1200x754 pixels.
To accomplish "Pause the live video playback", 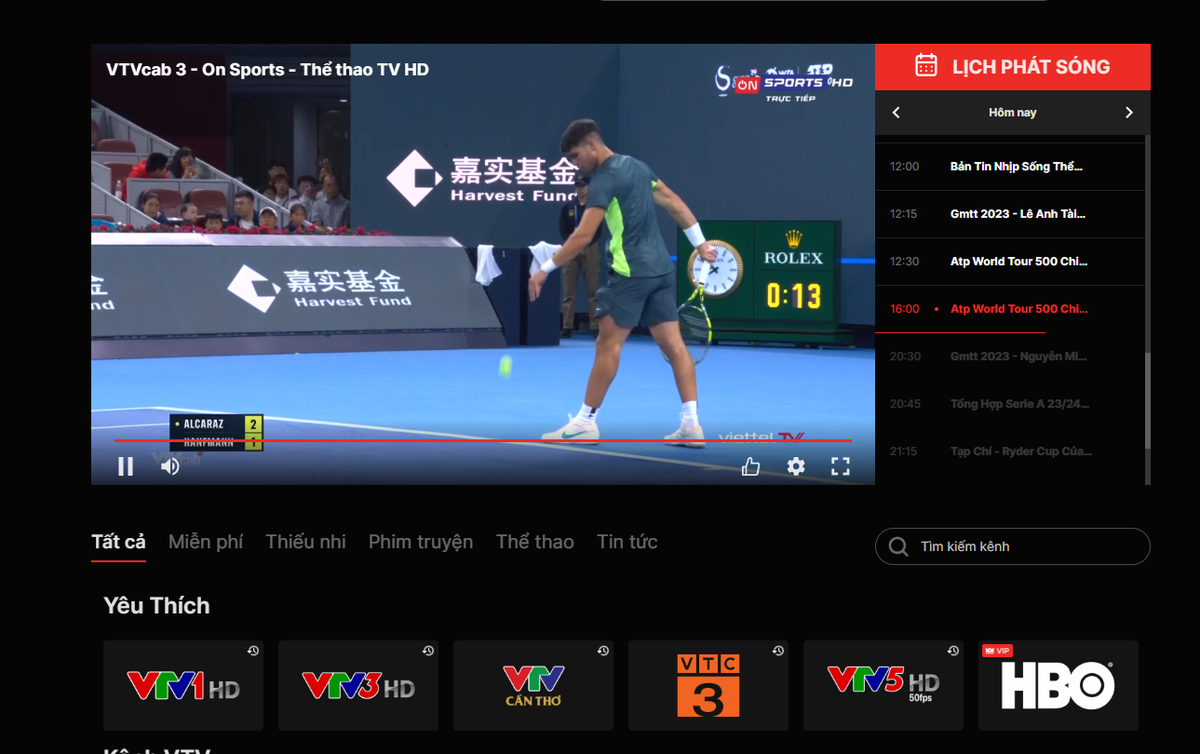I will click(x=126, y=466).
